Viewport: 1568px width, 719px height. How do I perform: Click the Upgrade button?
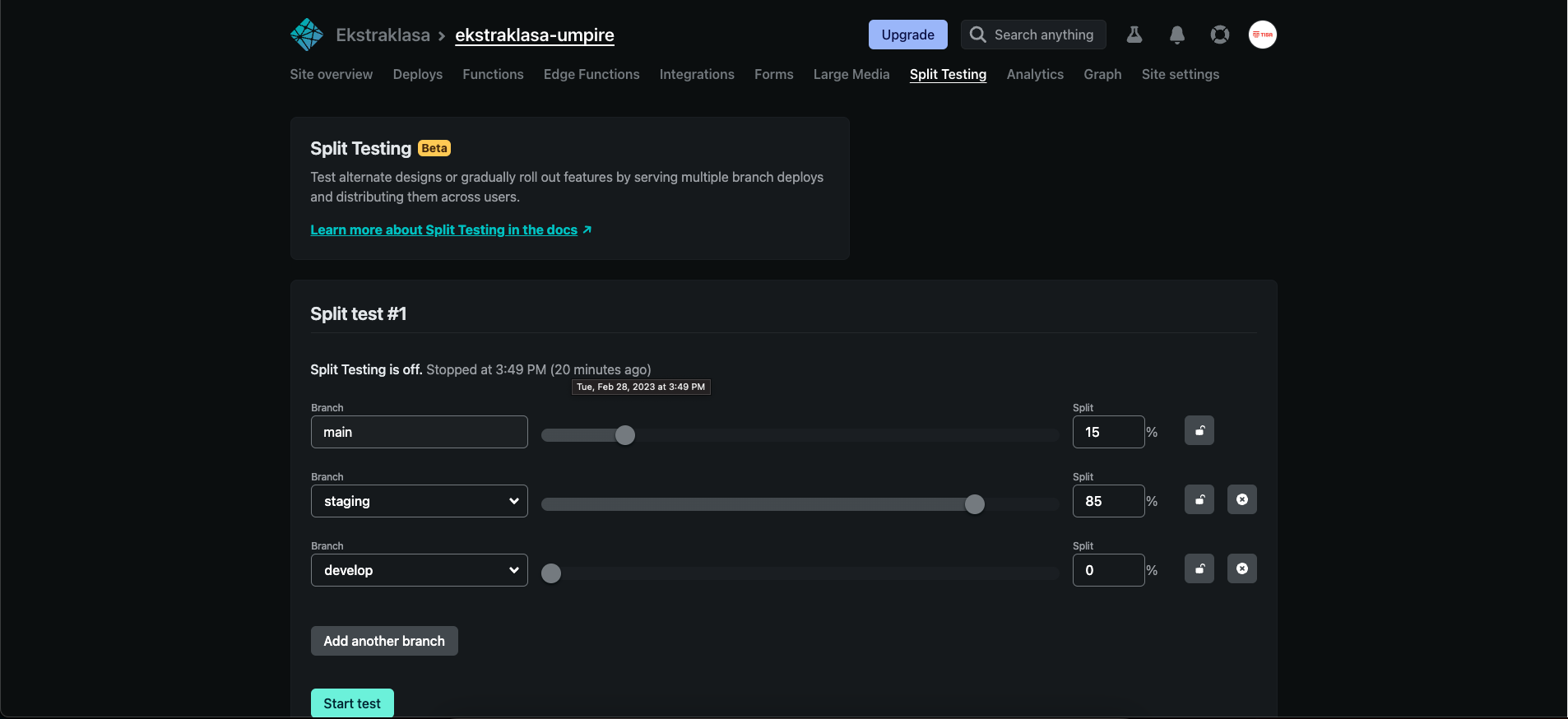coord(908,35)
